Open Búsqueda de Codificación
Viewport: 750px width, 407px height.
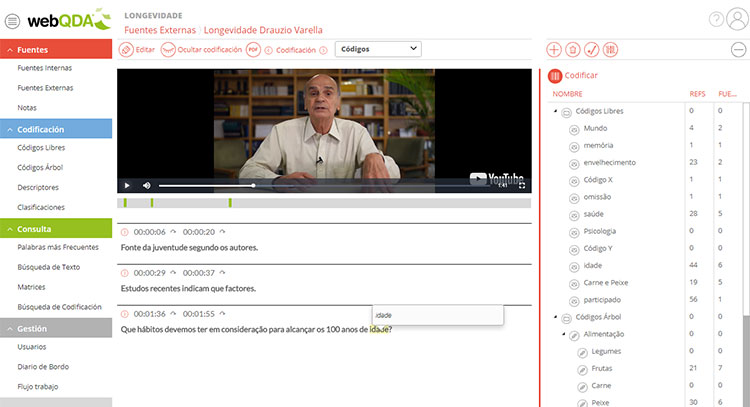(59, 307)
